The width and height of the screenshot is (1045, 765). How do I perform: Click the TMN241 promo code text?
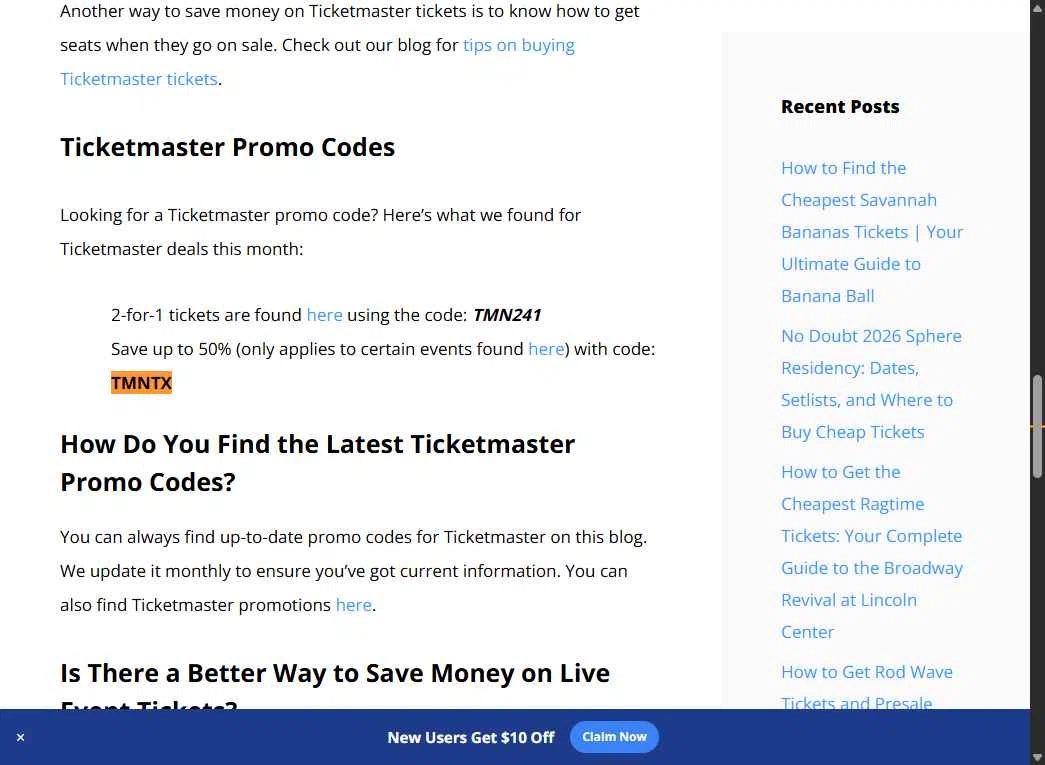pyautogui.click(x=507, y=315)
